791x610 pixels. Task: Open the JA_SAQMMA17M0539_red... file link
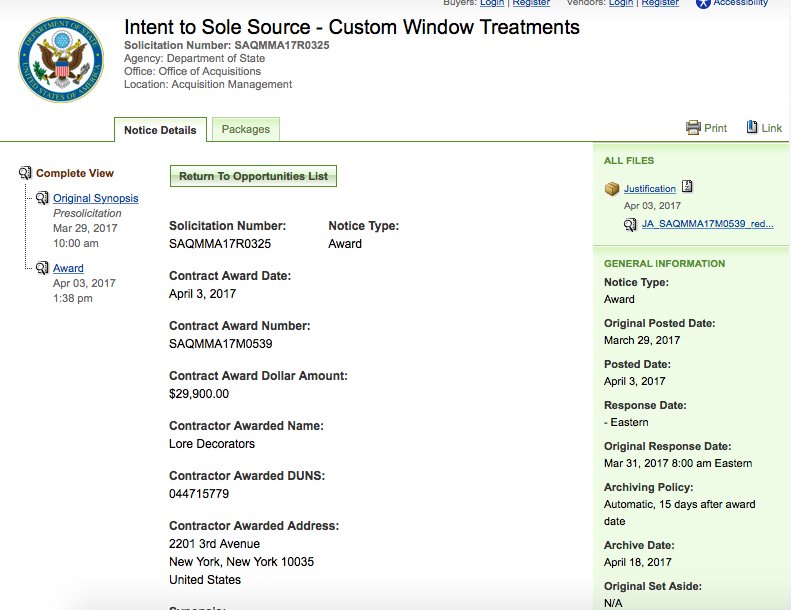coord(707,224)
